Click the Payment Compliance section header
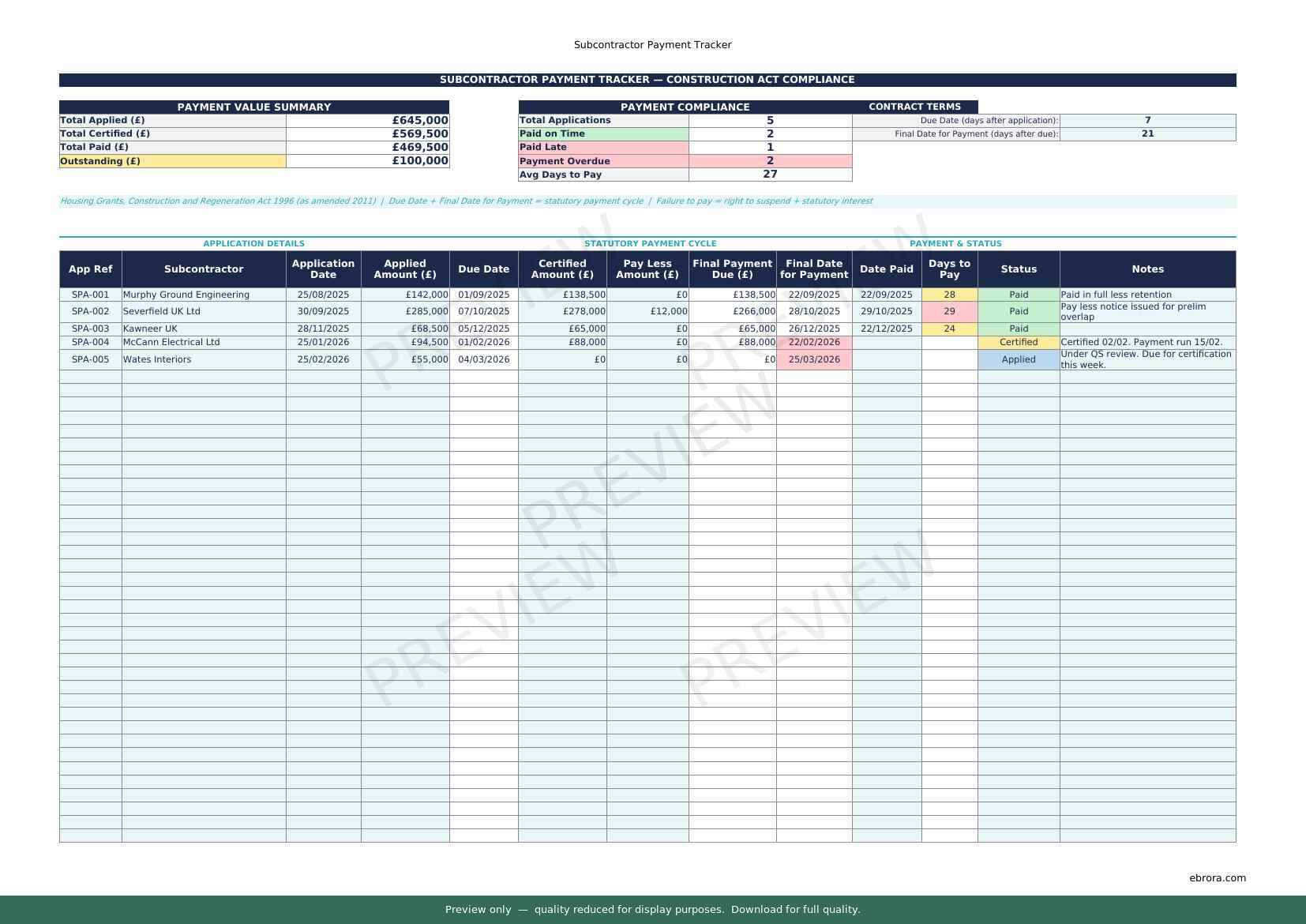 click(685, 107)
